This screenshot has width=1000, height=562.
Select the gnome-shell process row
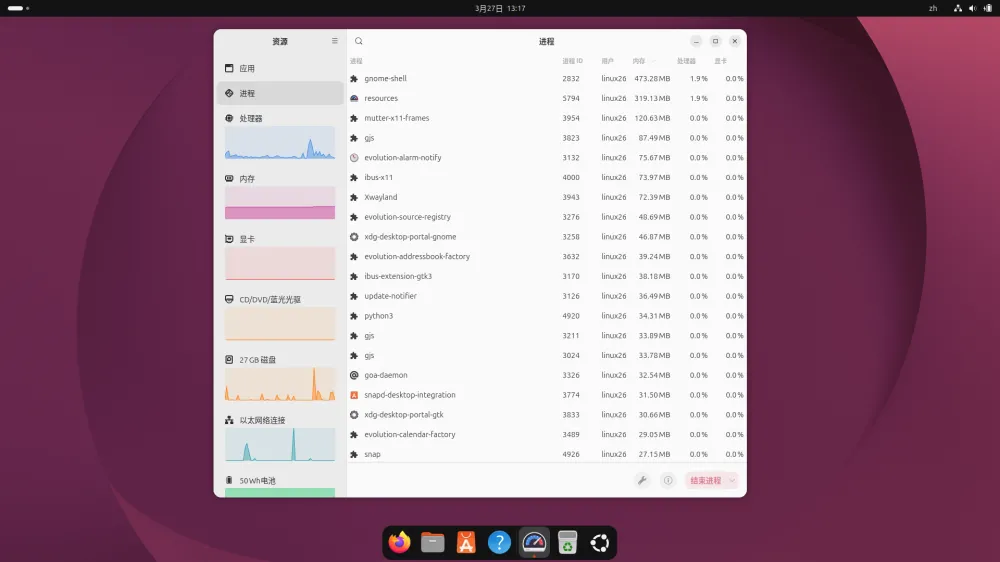(x=547, y=78)
